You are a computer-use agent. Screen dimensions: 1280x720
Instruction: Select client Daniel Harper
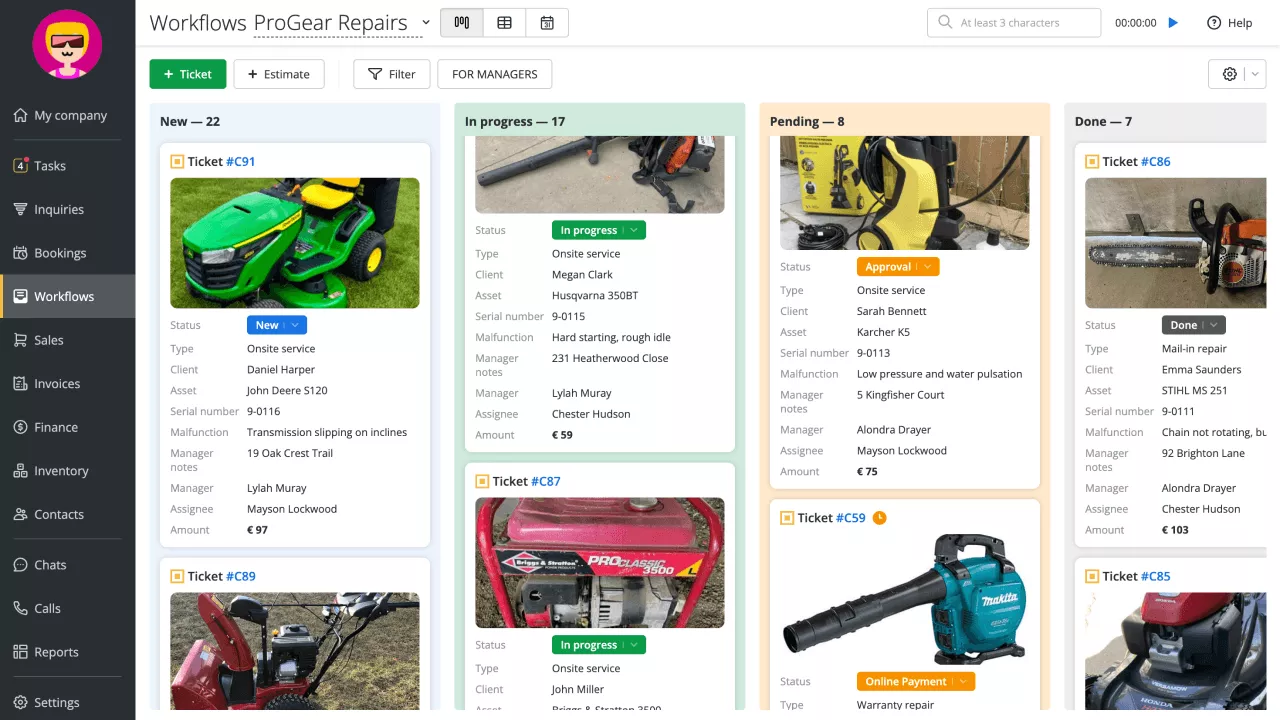pyautogui.click(x=281, y=370)
